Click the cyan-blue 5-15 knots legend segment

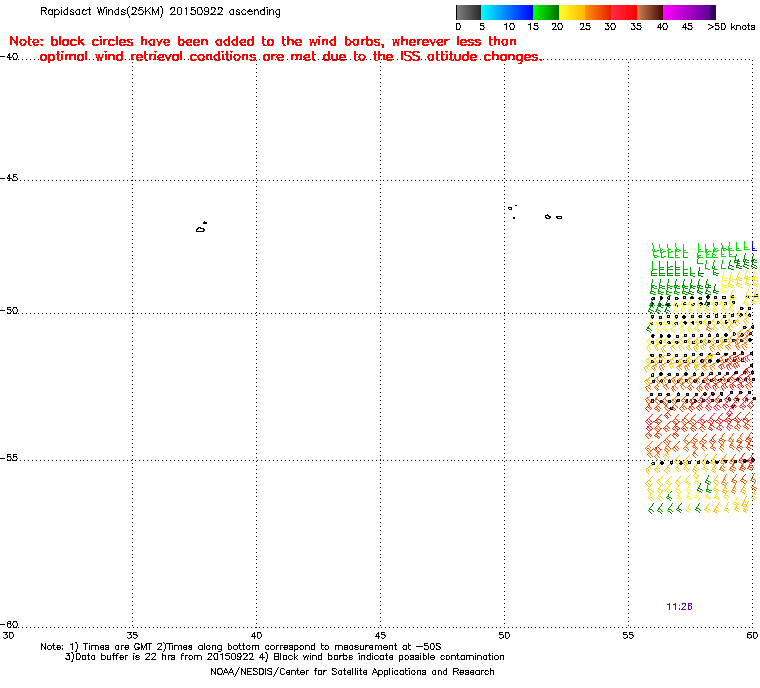[507, 12]
